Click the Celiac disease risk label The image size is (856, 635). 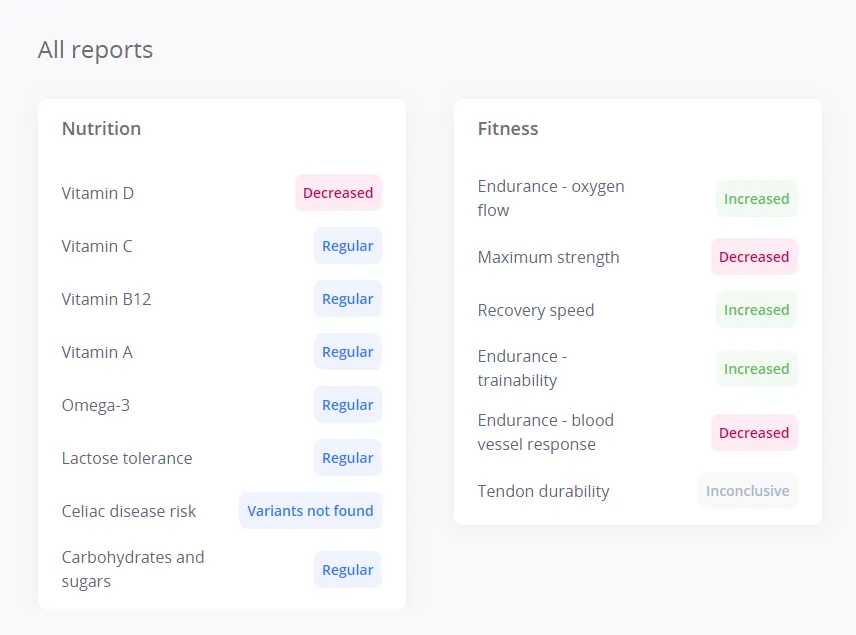pos(129,510)
